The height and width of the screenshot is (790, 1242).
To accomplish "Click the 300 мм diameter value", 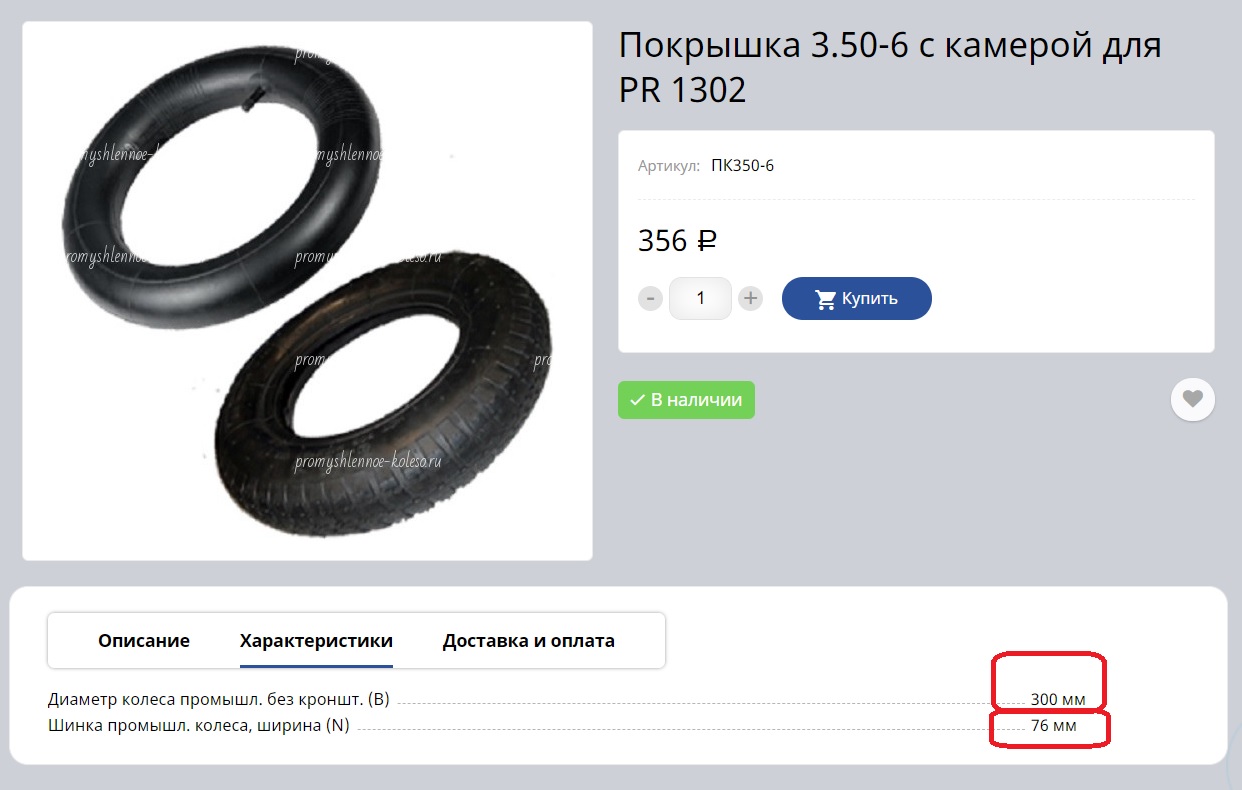I will 1058,699.
